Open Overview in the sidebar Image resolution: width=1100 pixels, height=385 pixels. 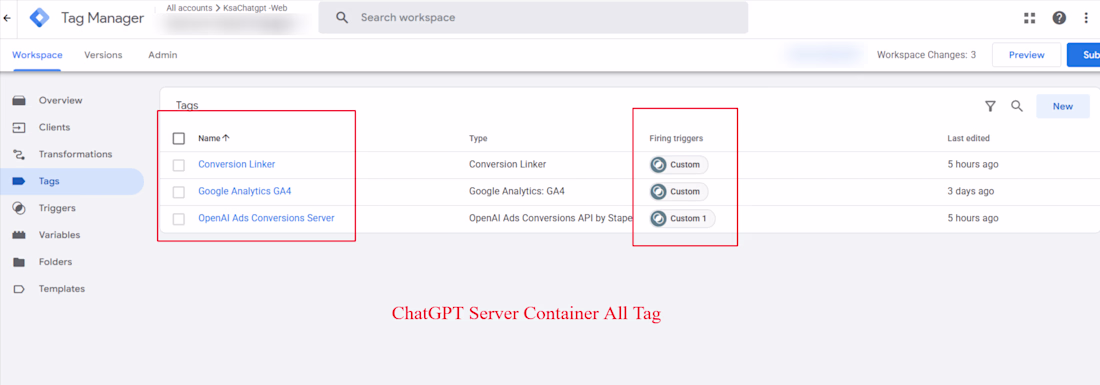[x=60, y=100]
